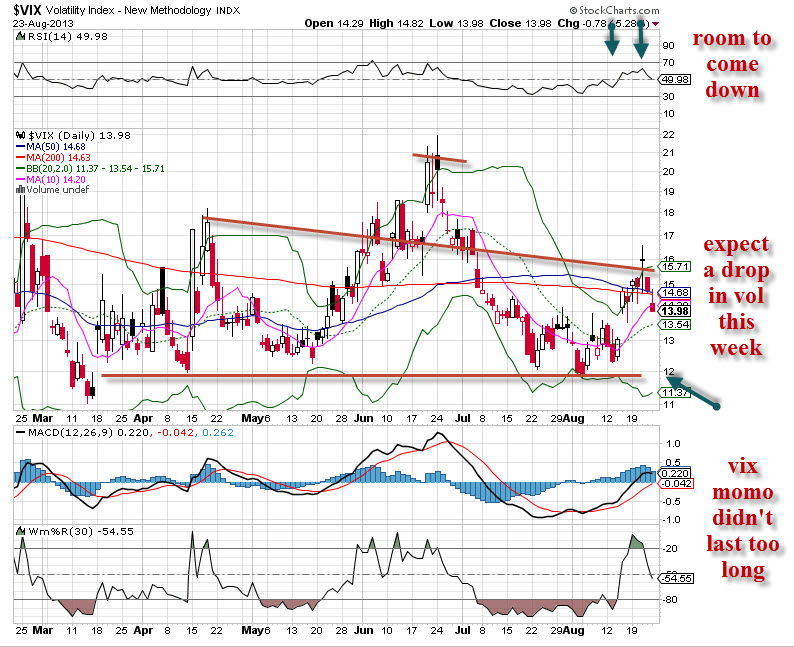The width and height of the screenshot is (794, 647).
Task: Click the teal arrow pointing at support line
Action: pyautogui.click(x=693, y=391)
